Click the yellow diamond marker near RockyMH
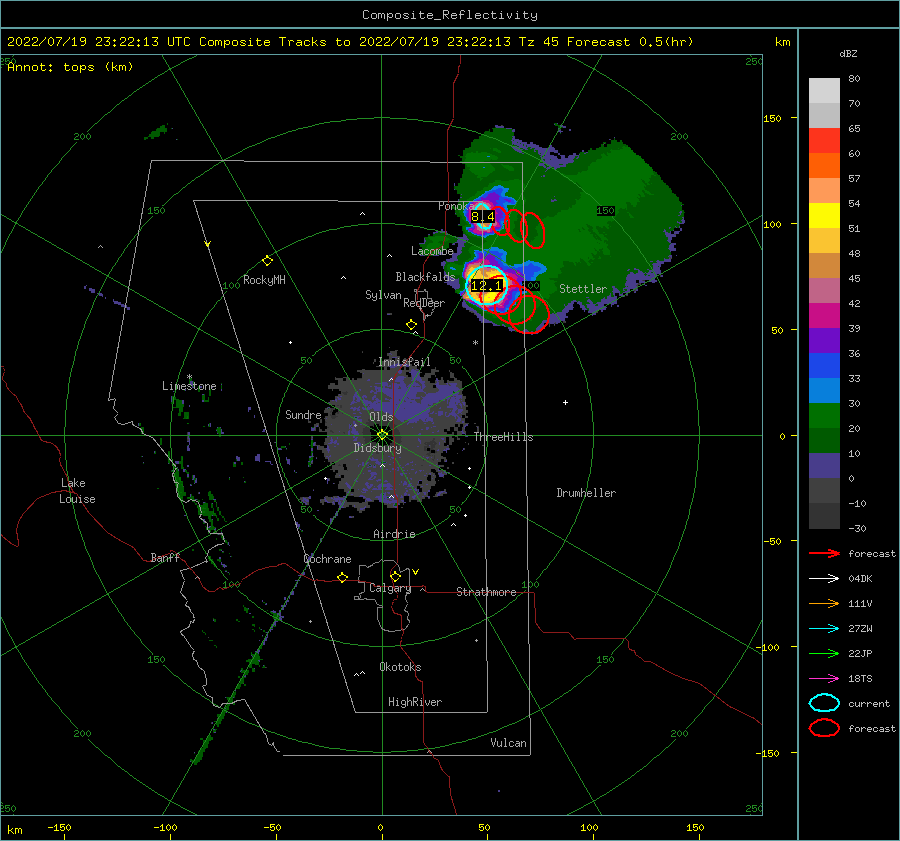900x841 pixels. coord(267,261)
